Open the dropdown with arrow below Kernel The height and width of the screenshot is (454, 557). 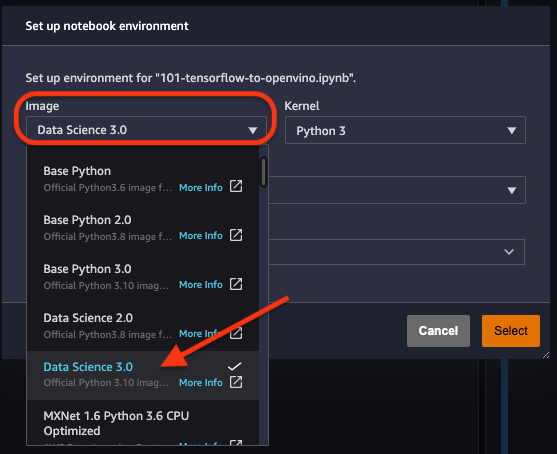[397, 190]
